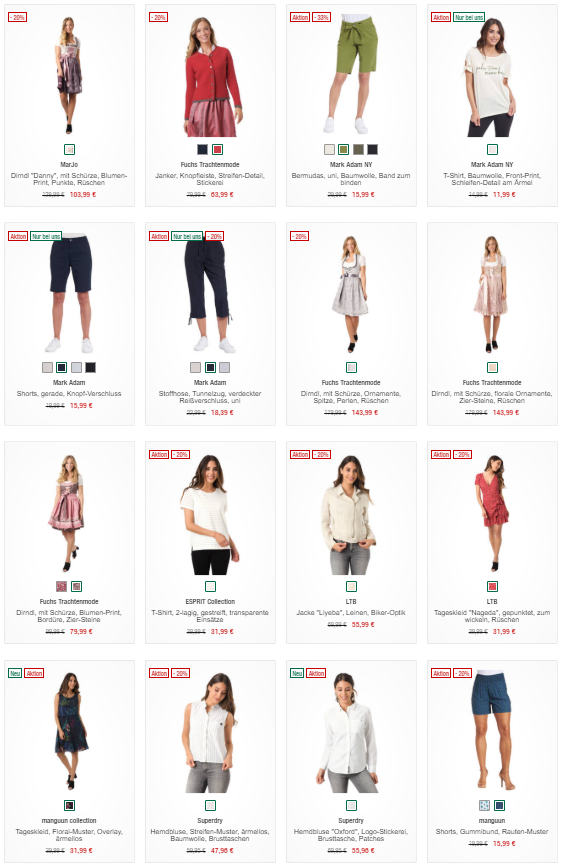Screen dimensions: 565x866
Task: Open the ESPRIT Collection T-Shirt description link
Action: point(210,616)
